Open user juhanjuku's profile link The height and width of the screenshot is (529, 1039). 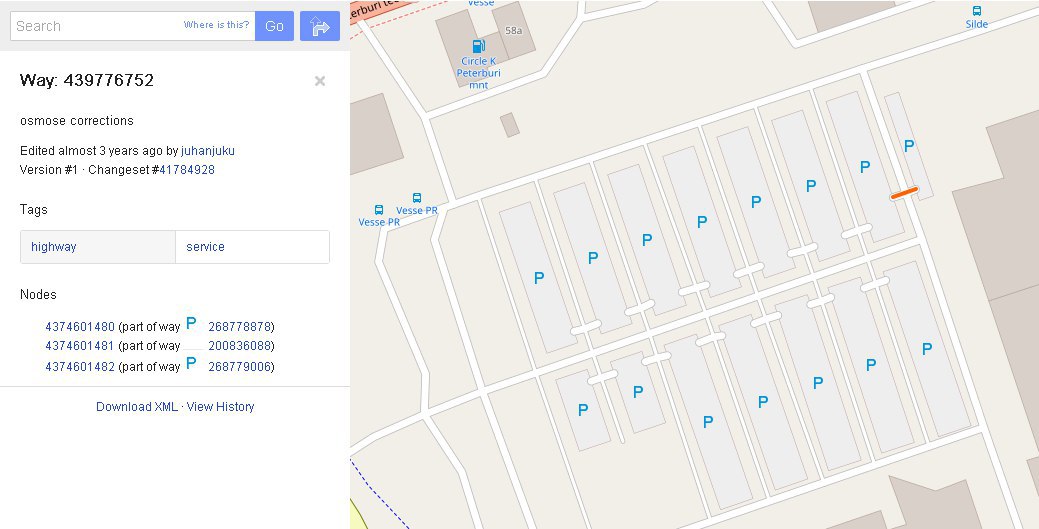click(x=207, y=150)
